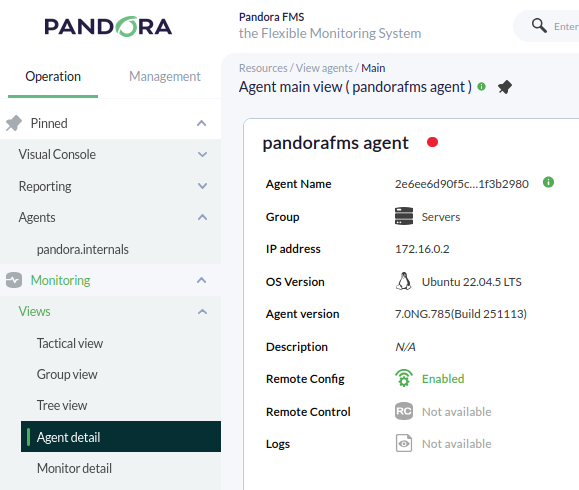This screenshot has width=579, height=490.
Task: Click the Linux penguin OS icon
Action: 404,281
